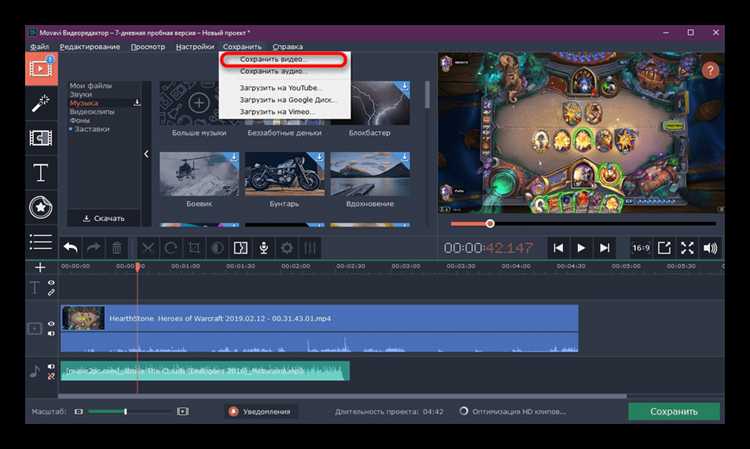
Task: Enter fullscreen preview mode
Action: click(x=687, y=248)
